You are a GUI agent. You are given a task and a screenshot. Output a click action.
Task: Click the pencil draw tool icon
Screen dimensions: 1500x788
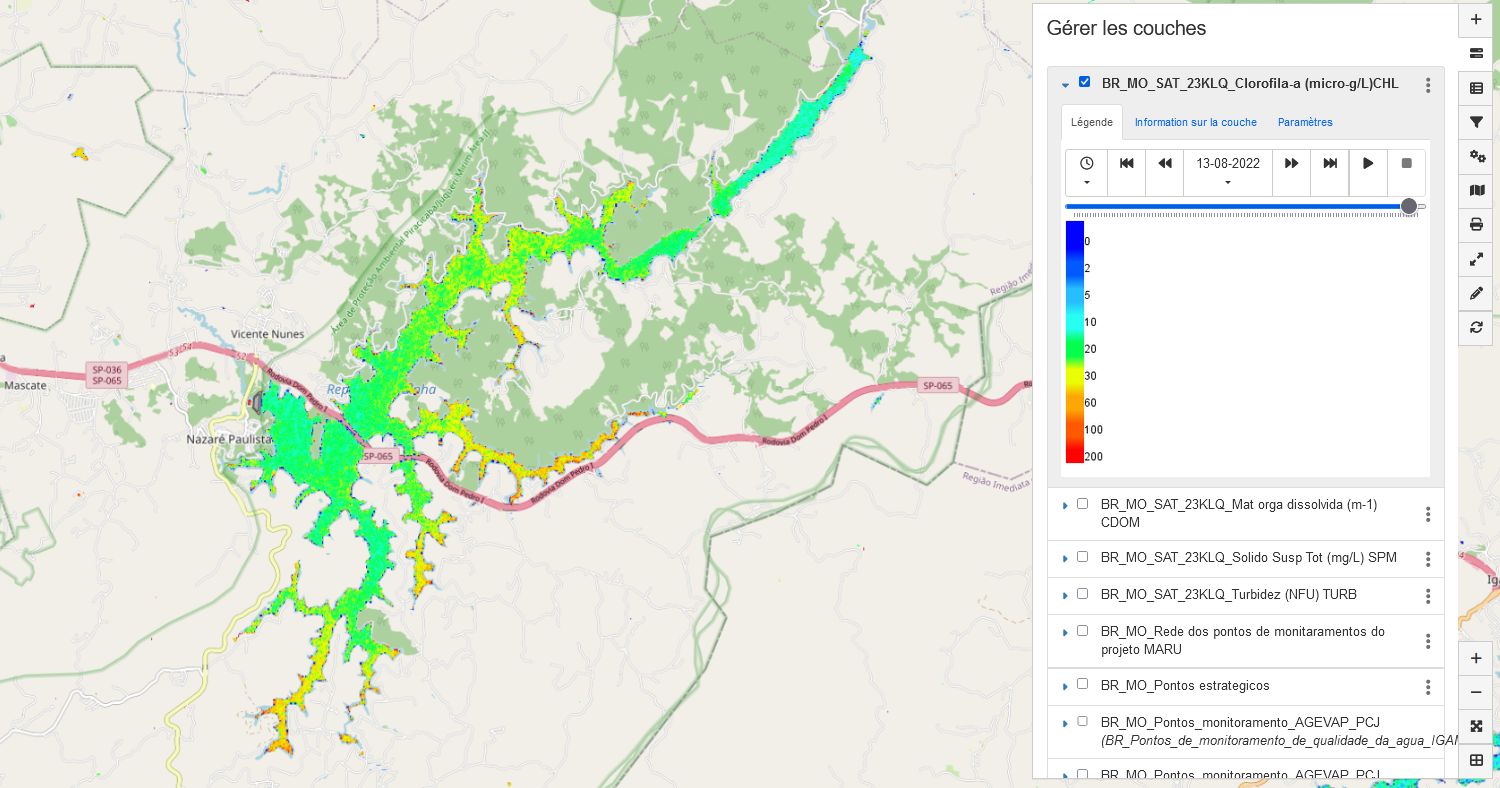[1476, 292]
